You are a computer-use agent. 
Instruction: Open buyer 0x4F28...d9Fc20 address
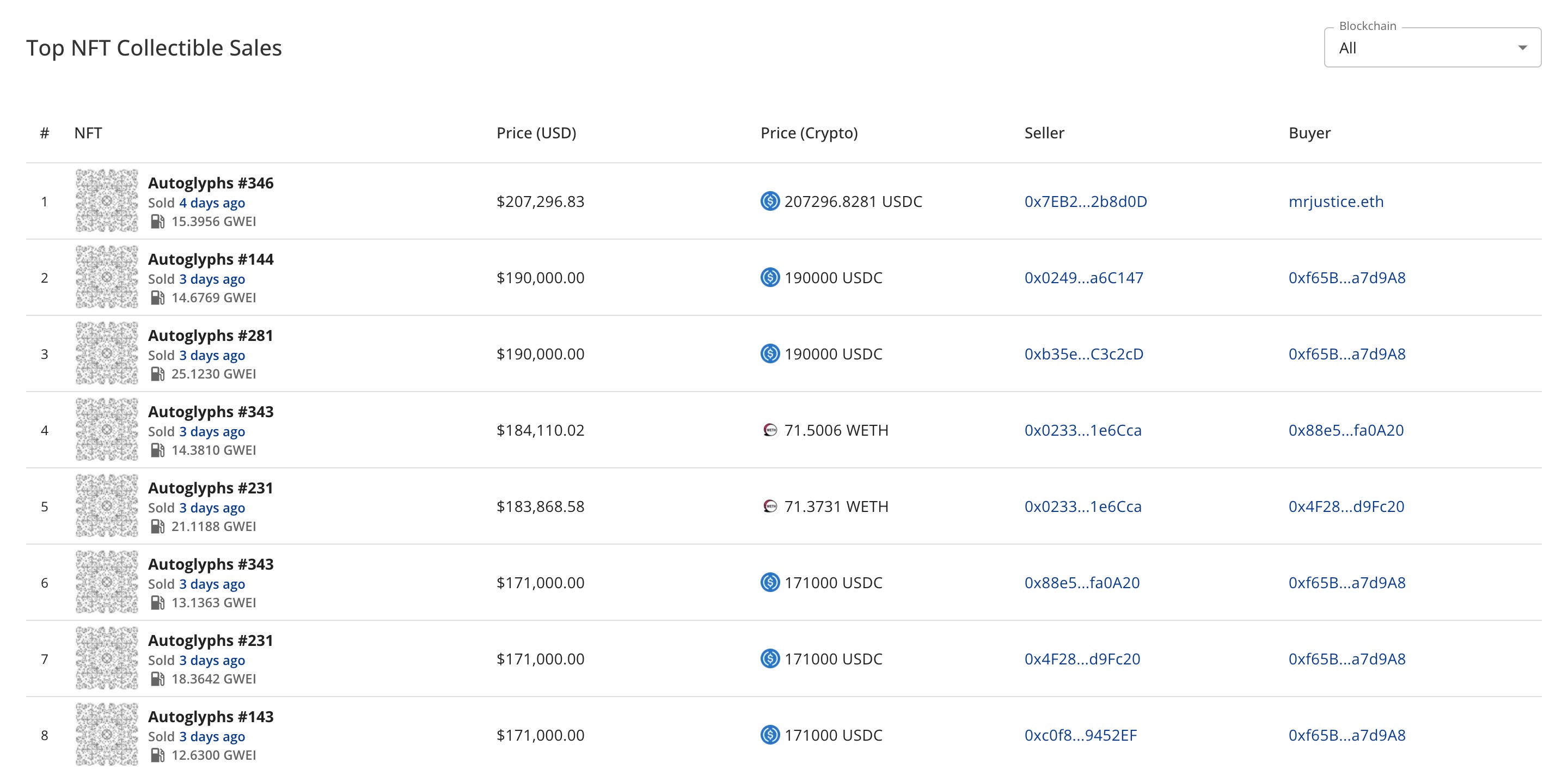(x=1346, y=506)
